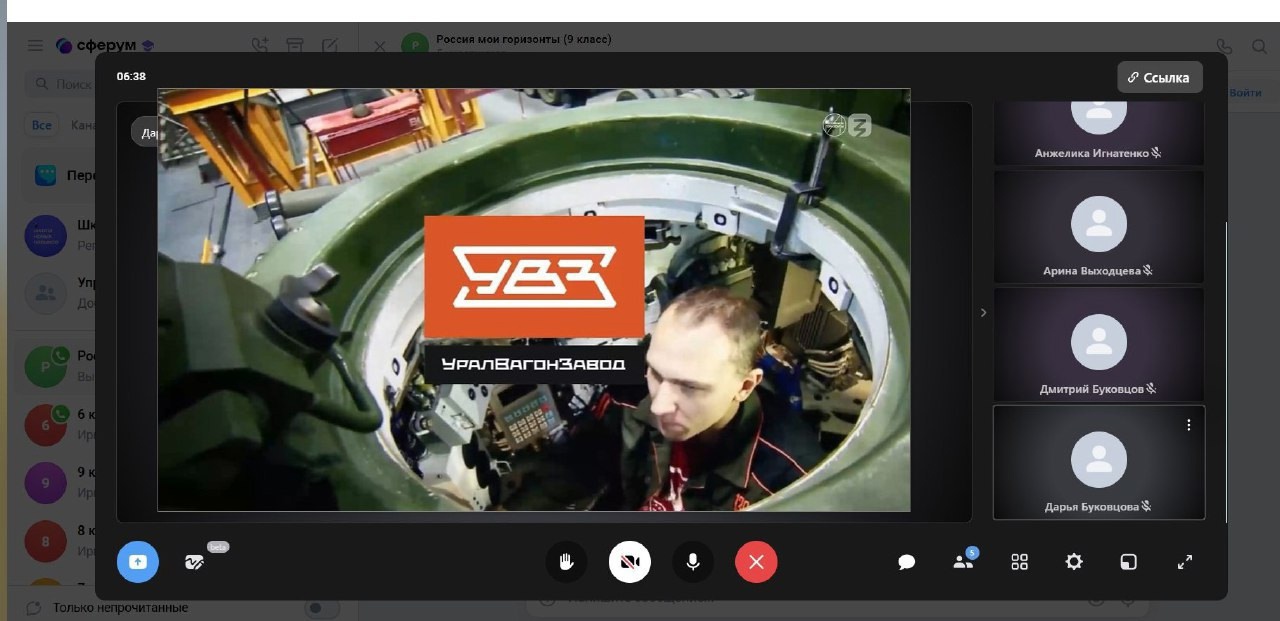Show the participants list
The image size is (1280, 621).
pyautogui.click(x=963, y=562)
